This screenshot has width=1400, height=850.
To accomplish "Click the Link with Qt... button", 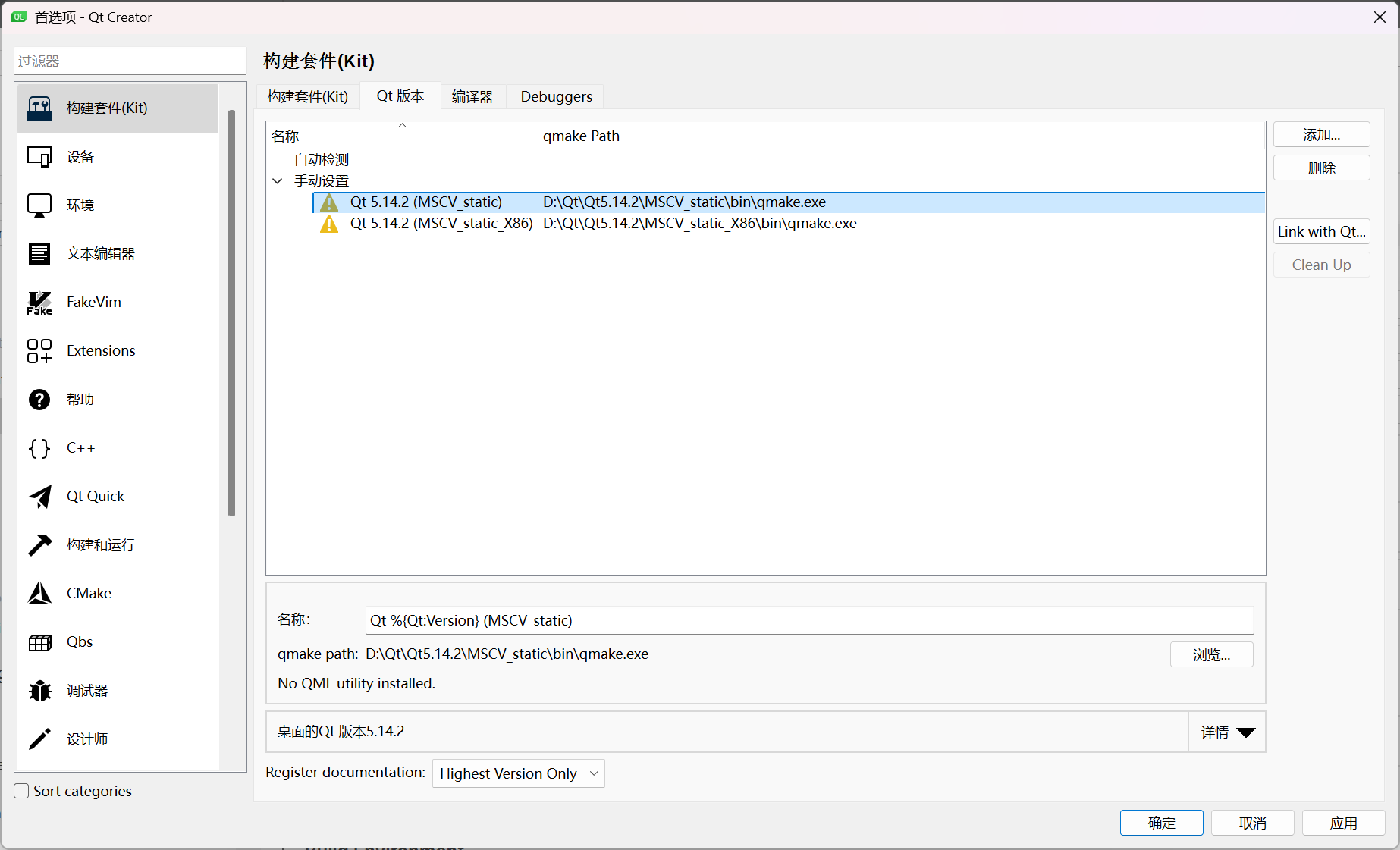I will (1322, 232).
